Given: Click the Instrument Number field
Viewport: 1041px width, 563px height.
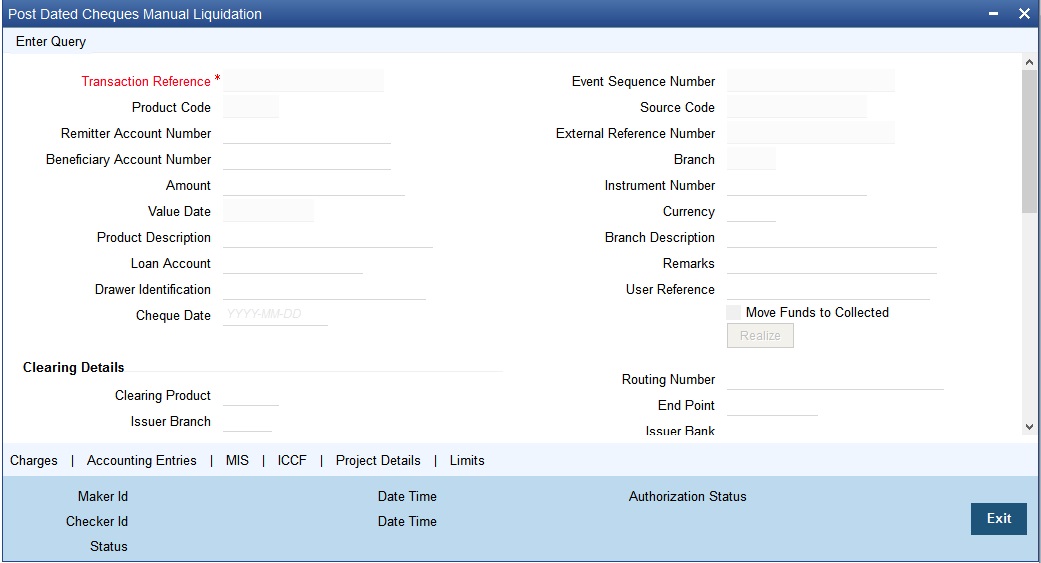Looking at the screenshot, I should [797, 185].
